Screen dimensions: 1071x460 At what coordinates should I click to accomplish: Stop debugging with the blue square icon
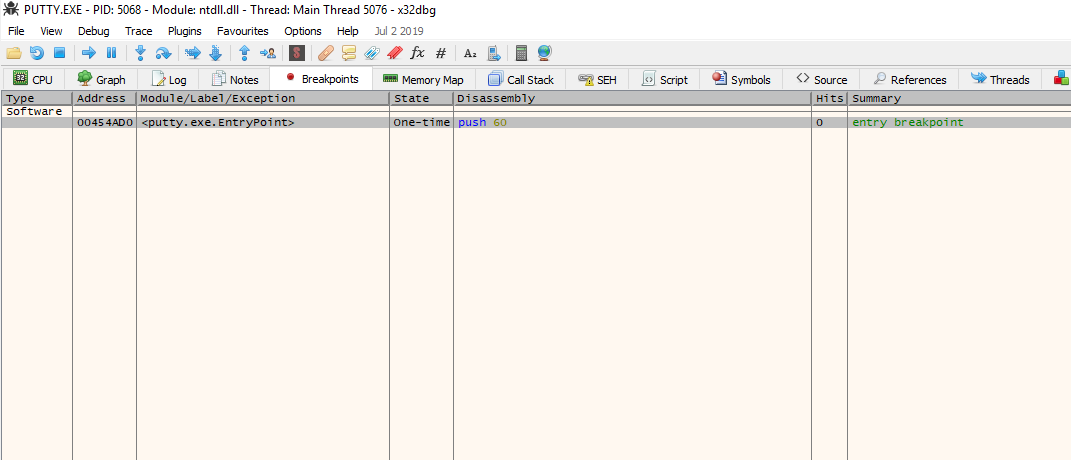tap(59, 53)
